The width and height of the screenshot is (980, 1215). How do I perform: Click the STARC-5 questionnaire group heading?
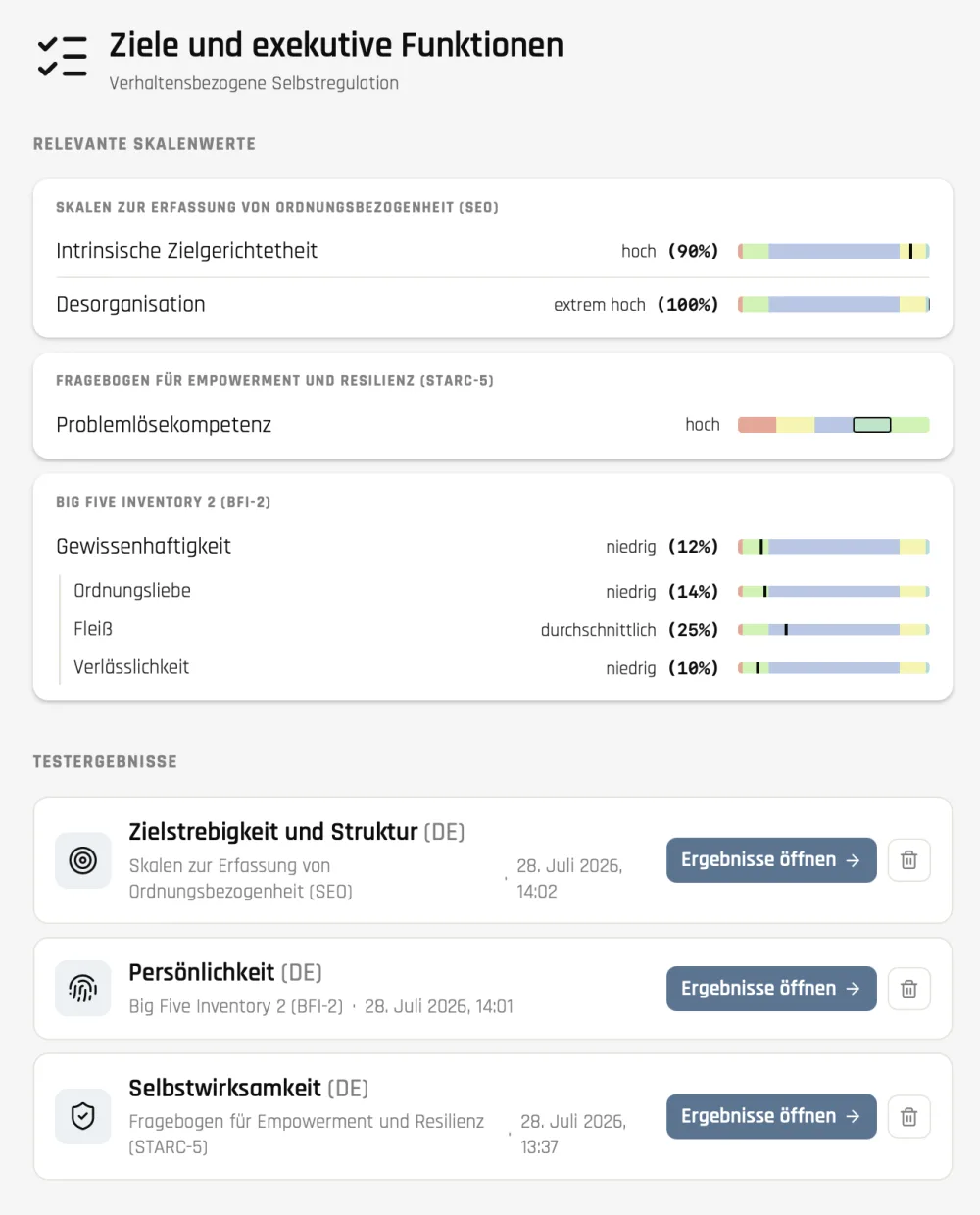tap(274, 381)
